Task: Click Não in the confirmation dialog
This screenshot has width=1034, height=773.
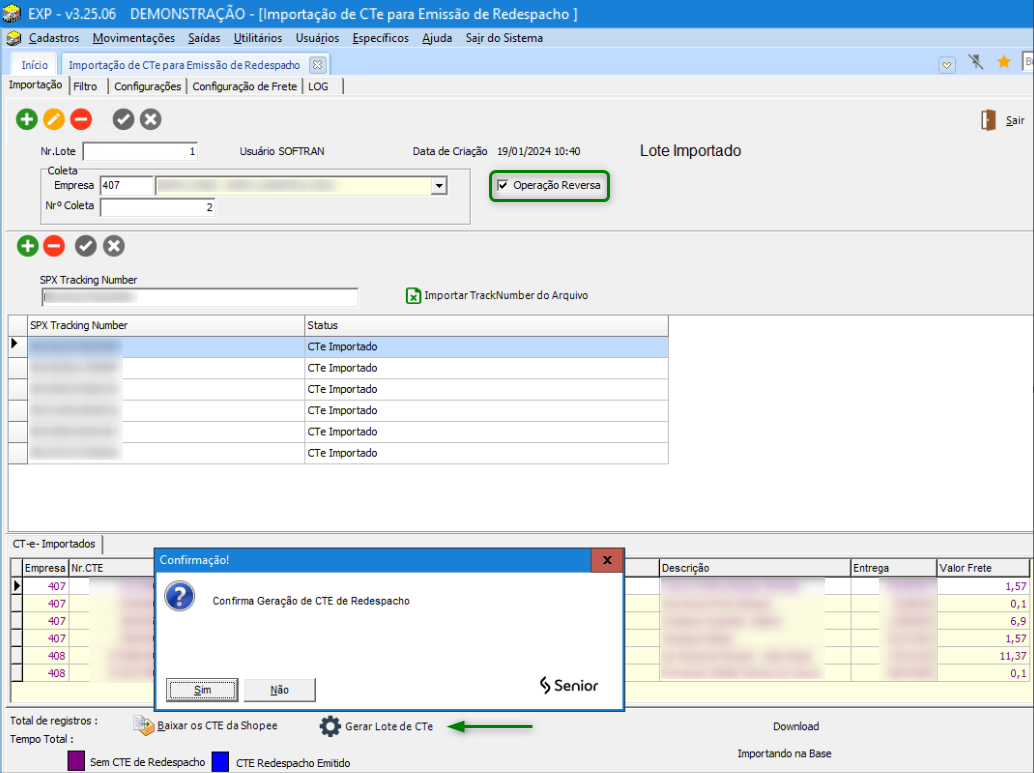Action: 280,689
